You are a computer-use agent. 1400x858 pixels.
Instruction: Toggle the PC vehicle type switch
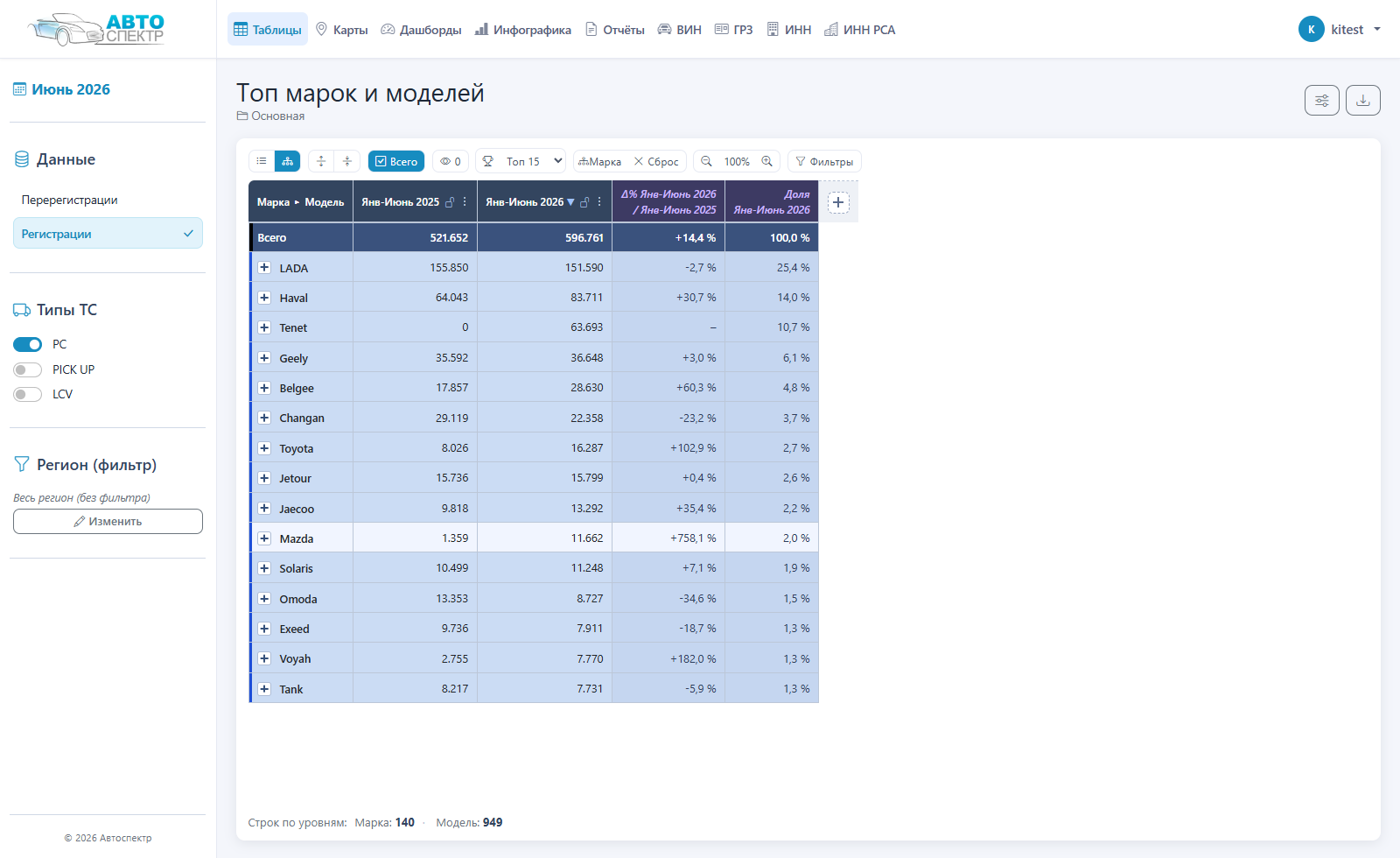click(x=27, y=344)
